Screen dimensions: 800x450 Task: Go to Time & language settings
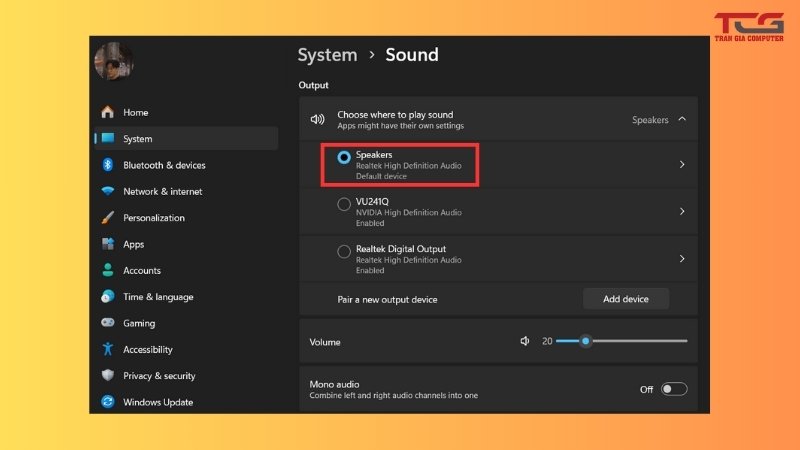coord(158,297)
